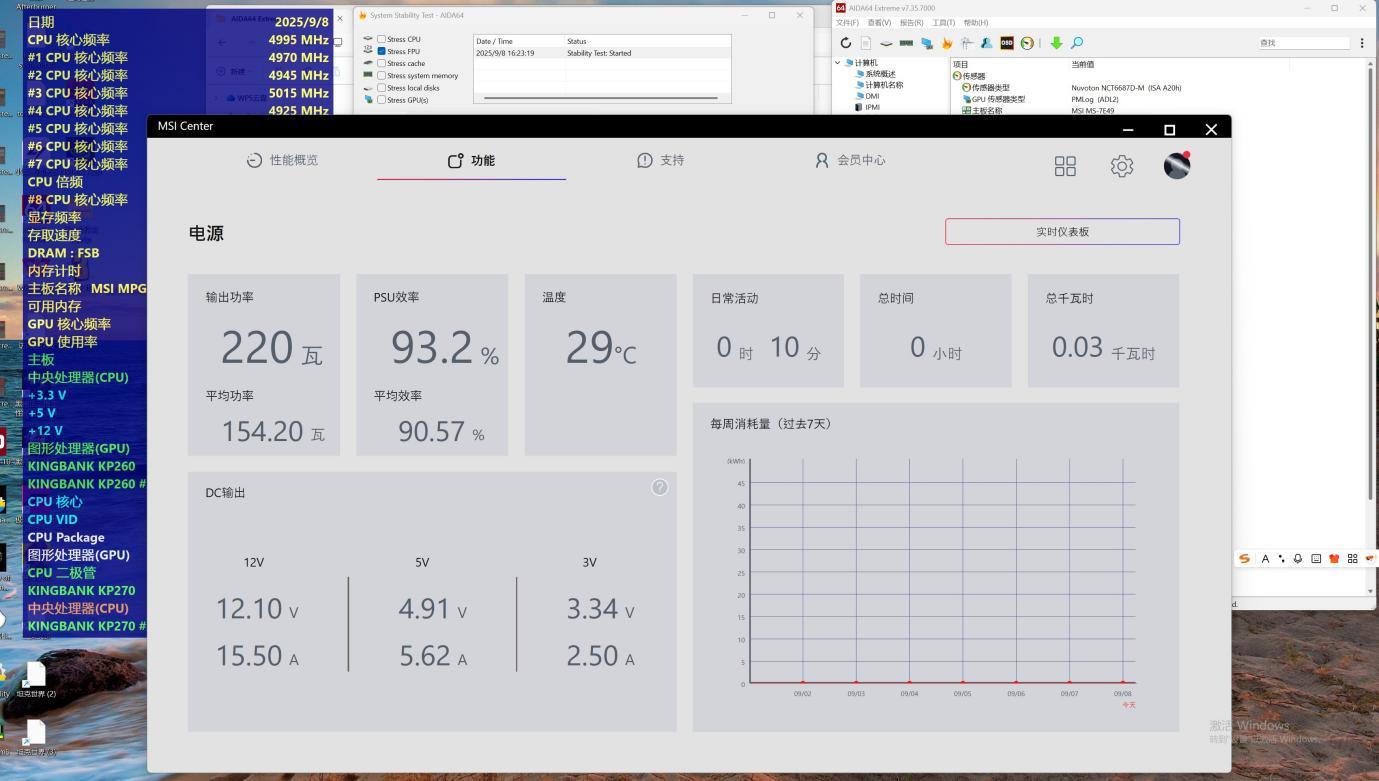The image size is (1379, 781).
Task: Open AIDA64 memory benchmark toolbar icon
Action: point(906,43)
